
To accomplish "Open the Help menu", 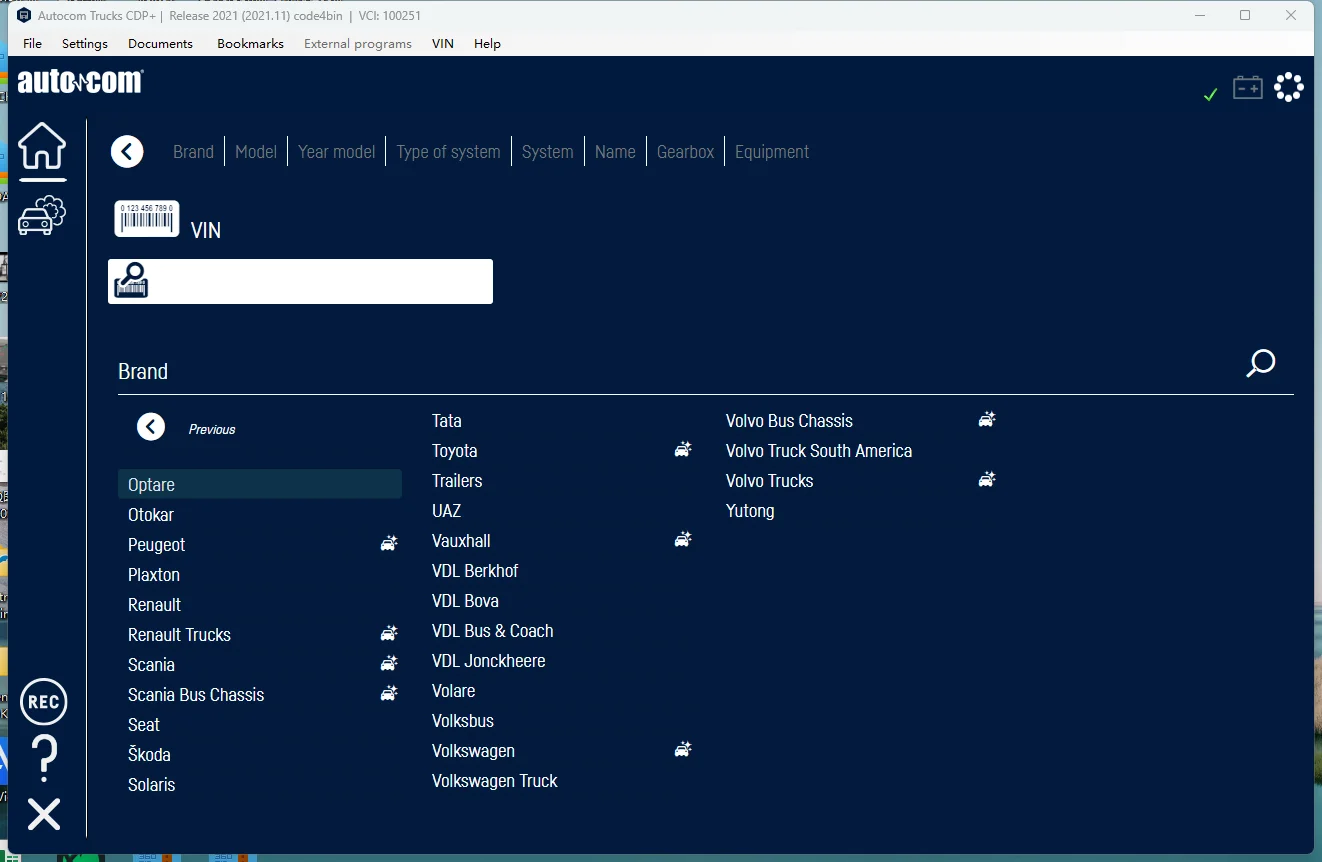I will coord(487,44).
